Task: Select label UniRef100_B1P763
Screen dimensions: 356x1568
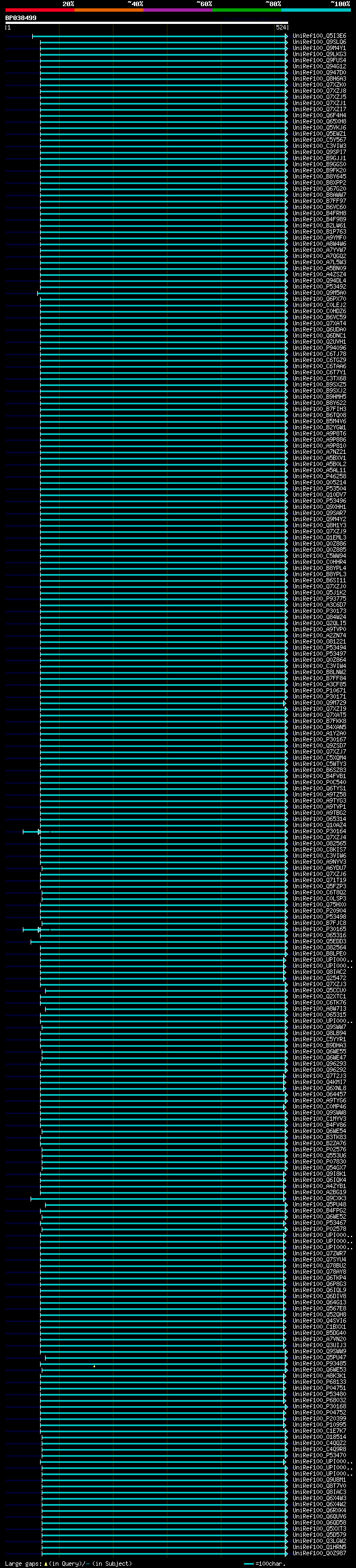Action: pyautogui.click(x=319, y=232)
